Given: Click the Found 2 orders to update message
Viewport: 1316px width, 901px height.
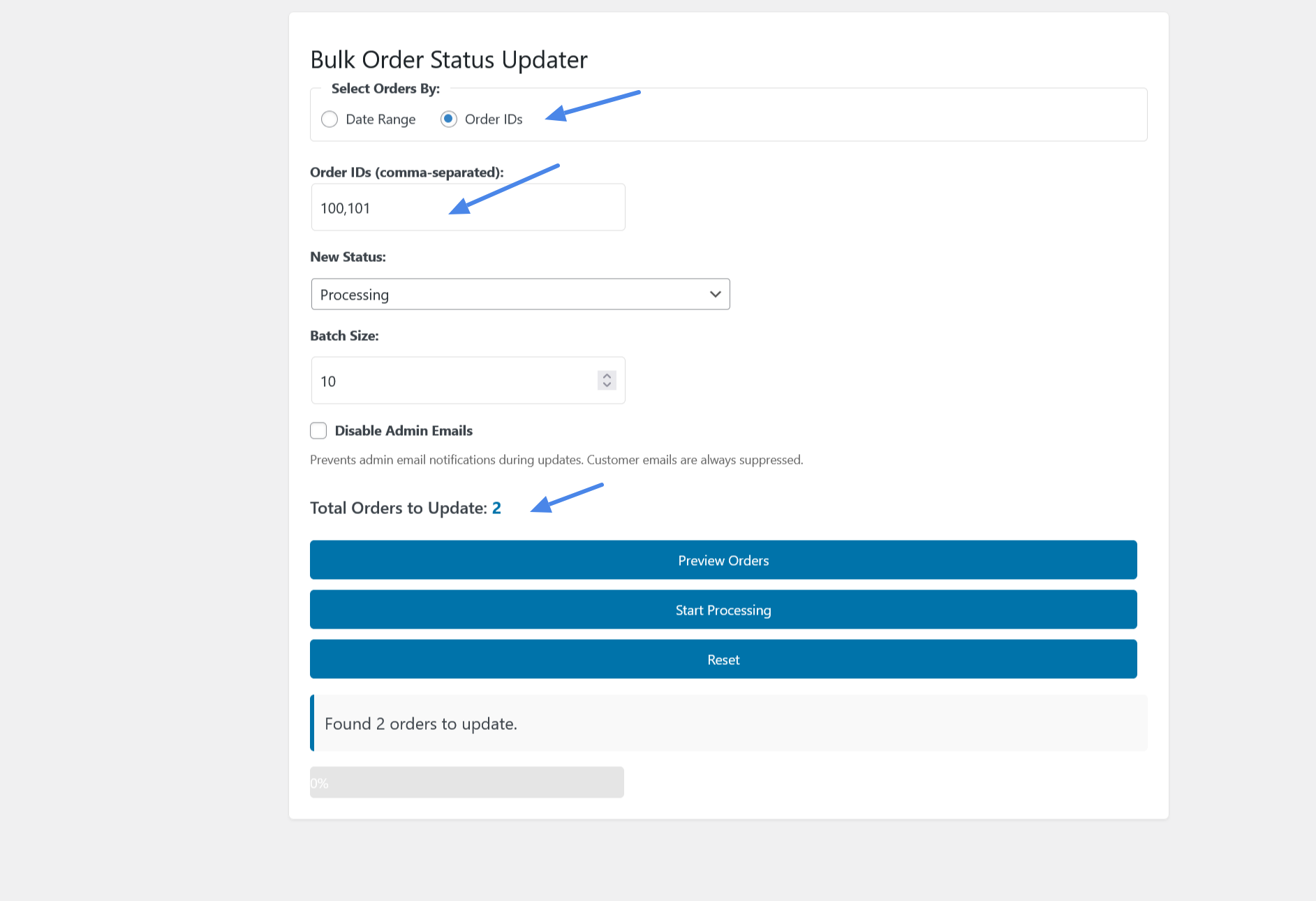Looking at the screenshot, I should pyautogui.click(x=420, y=724).
